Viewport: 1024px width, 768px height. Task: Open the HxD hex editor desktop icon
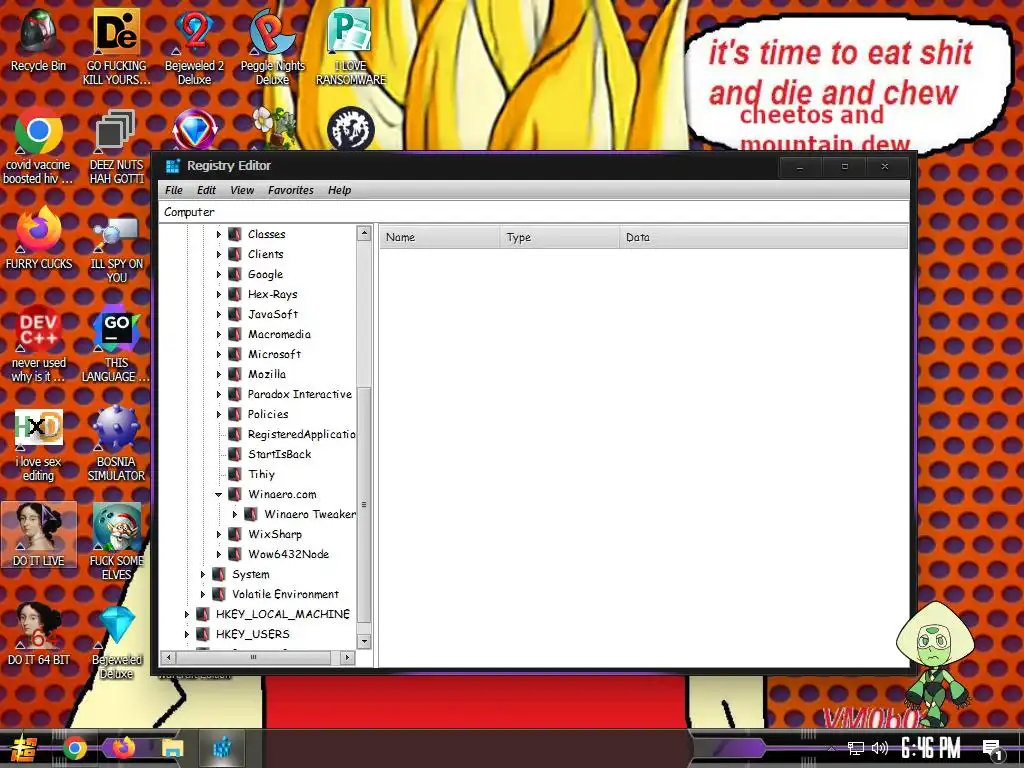point(38,443)
